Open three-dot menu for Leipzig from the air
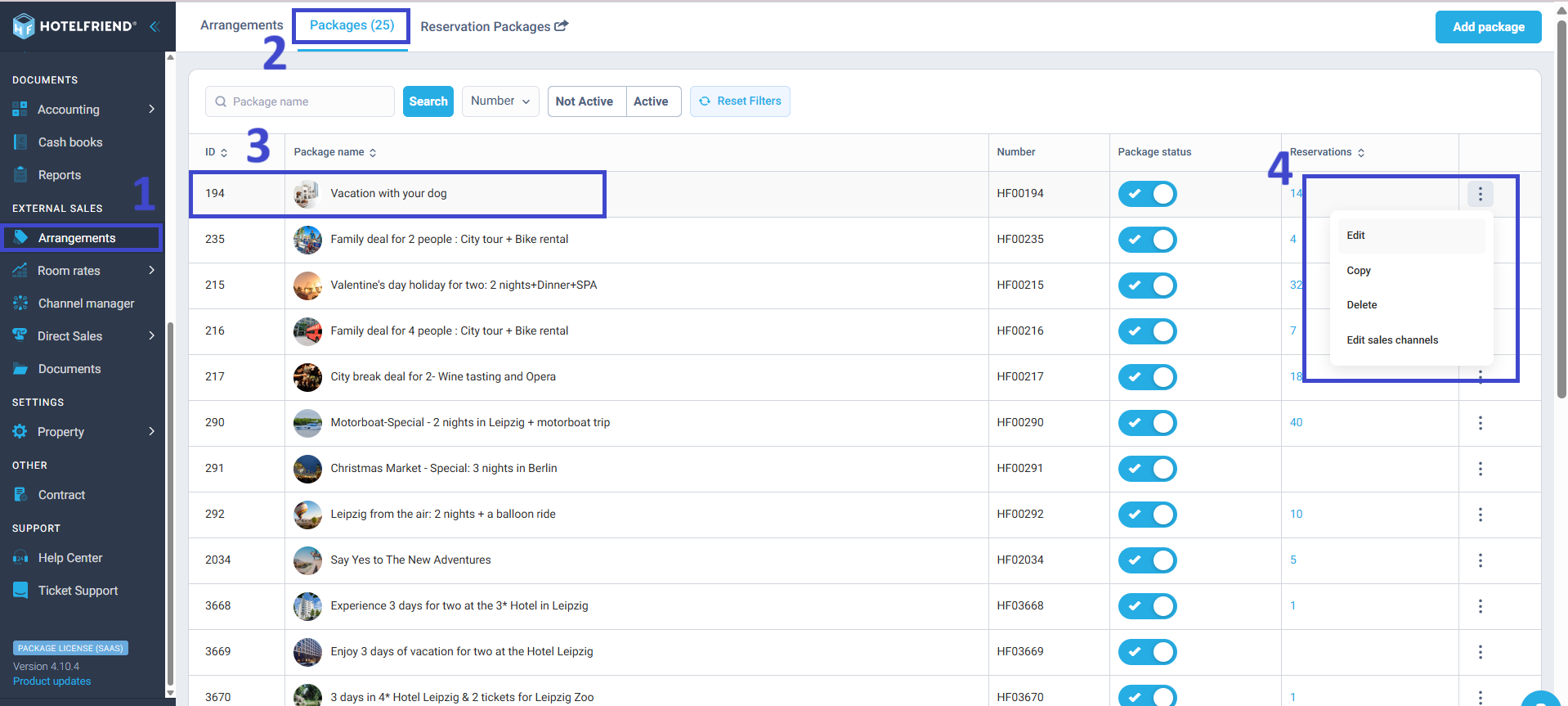 pos(1480,515)
